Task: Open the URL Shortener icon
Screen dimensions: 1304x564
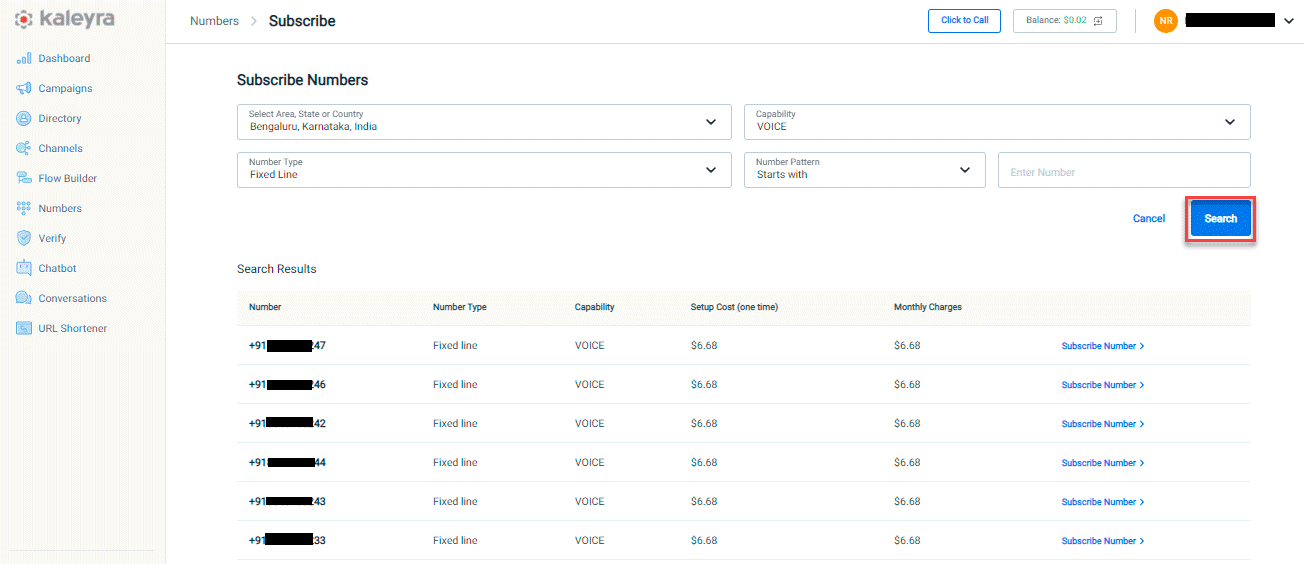Action: (x=24, y=328)
